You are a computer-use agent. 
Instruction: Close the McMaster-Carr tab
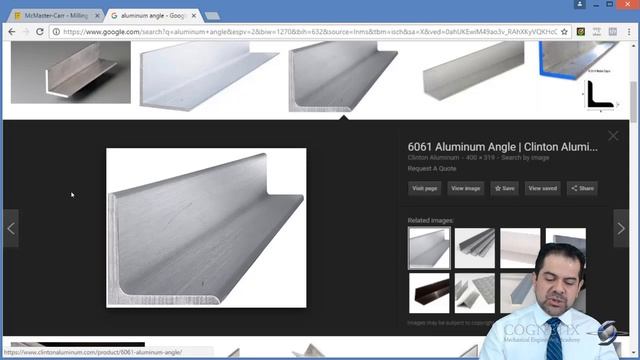coord(97,16)
